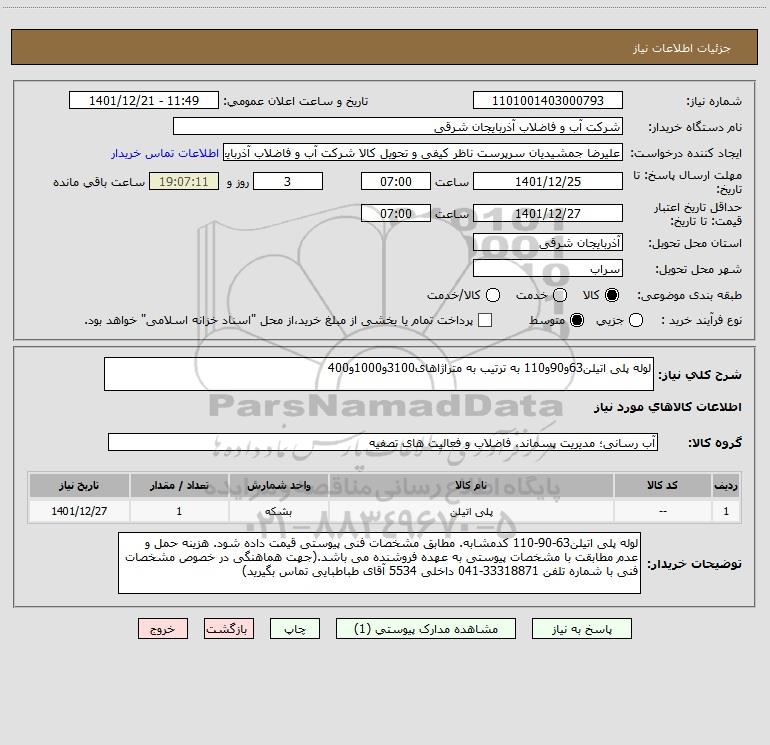This screenshot has height=745, width=770.
Task: Click the نام کالا column header
Action: (470, 486)
